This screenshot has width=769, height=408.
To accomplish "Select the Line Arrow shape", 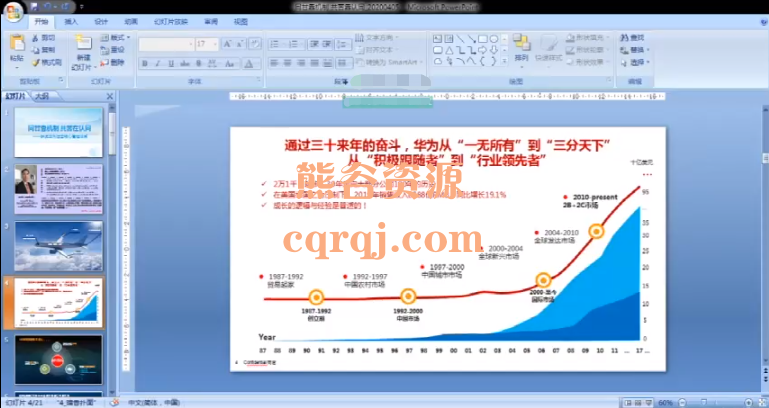I will tap(471, 39).
